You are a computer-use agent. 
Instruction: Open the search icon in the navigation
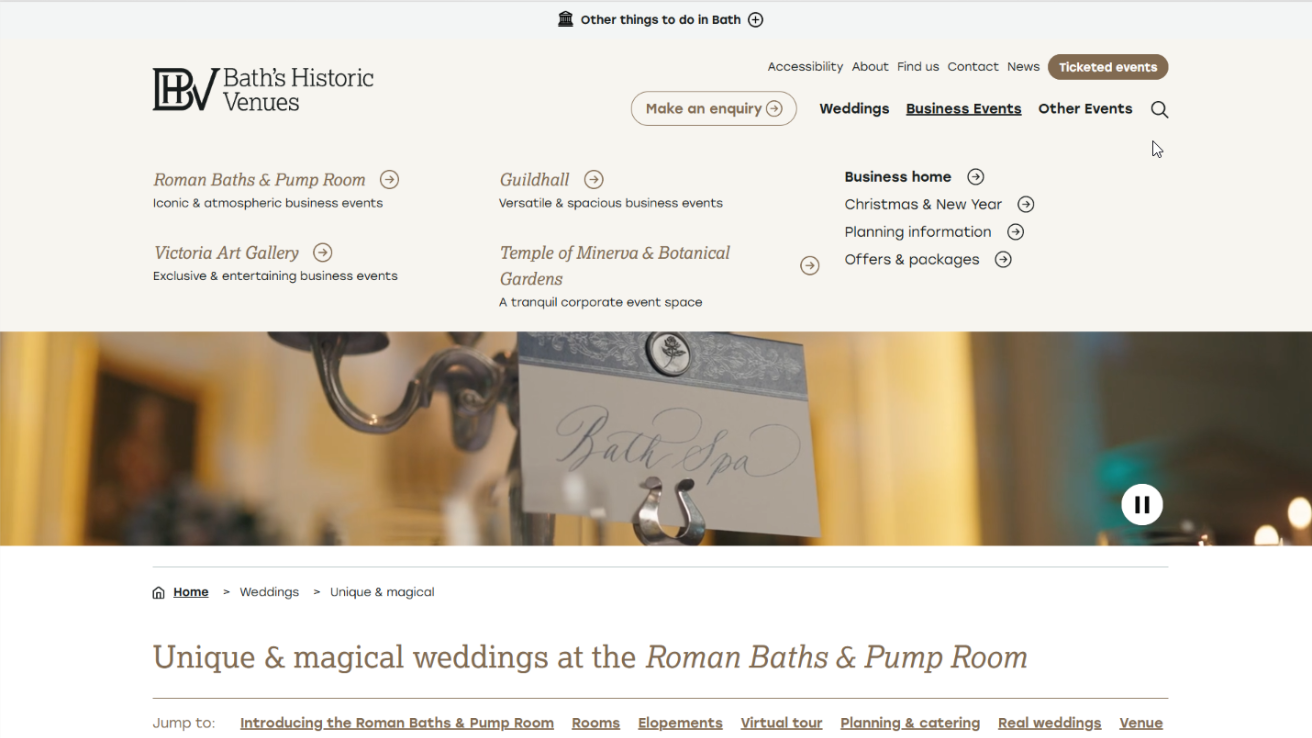click(1159, 109)
